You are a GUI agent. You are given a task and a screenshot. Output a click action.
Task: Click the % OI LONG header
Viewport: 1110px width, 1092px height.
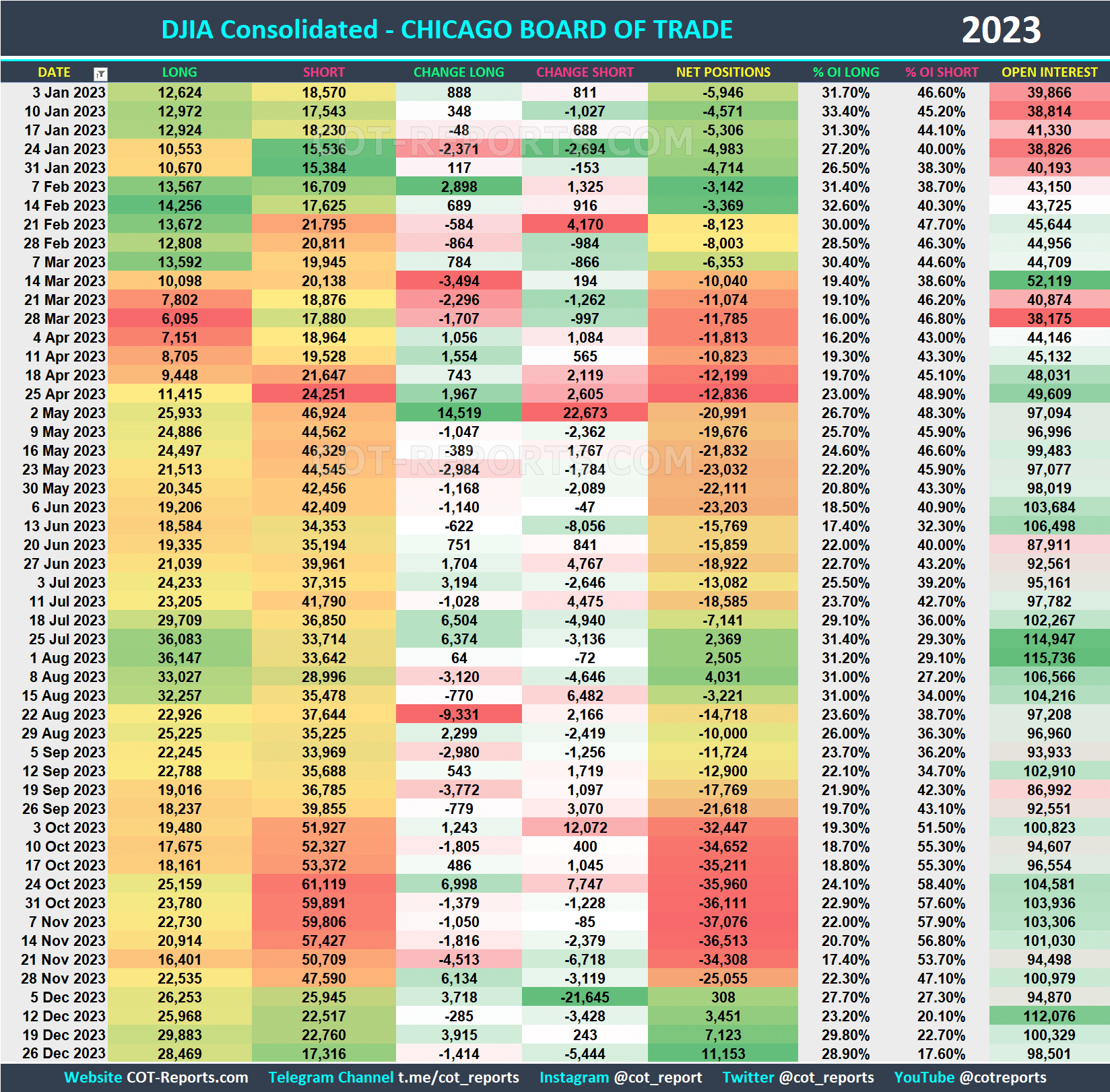tap(846, 72)
